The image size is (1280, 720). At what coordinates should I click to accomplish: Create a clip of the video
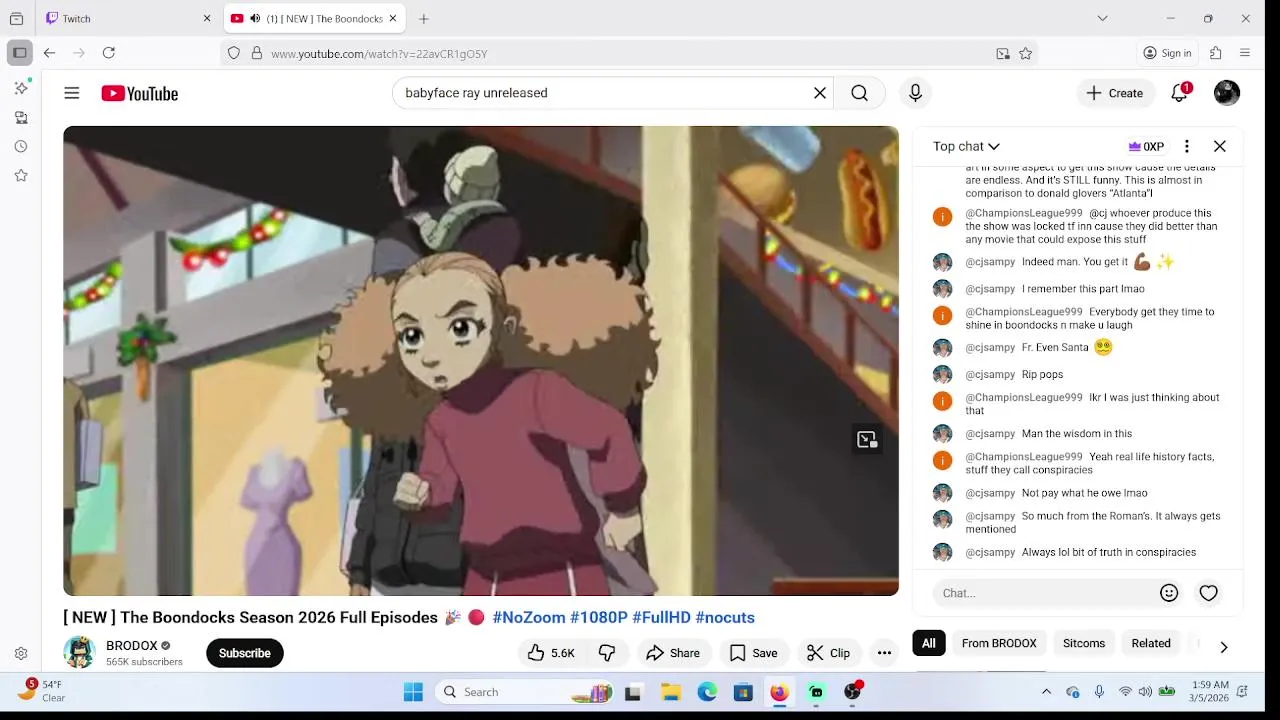coord(828,653)
